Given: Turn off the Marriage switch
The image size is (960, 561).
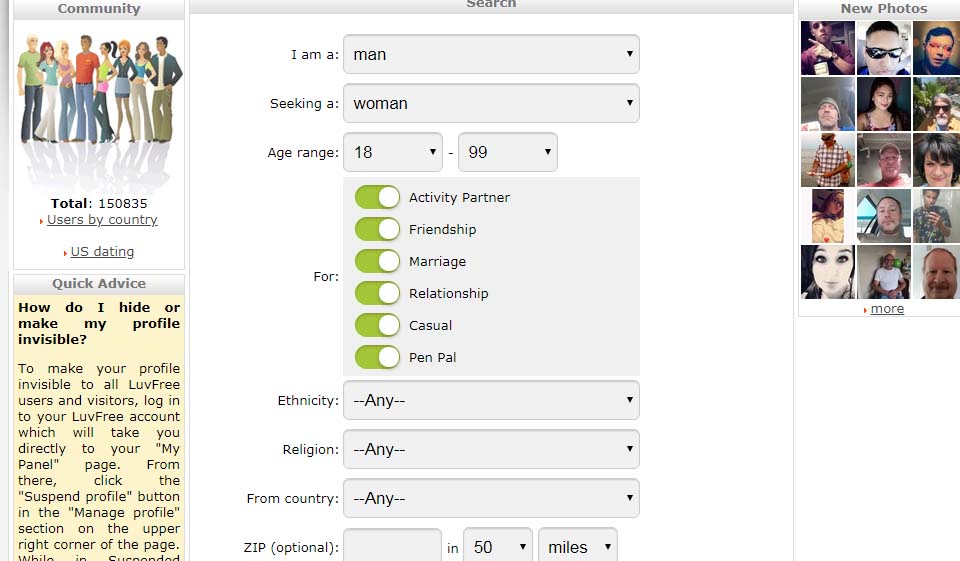Looking at the screenshot, I should [377, 261].
